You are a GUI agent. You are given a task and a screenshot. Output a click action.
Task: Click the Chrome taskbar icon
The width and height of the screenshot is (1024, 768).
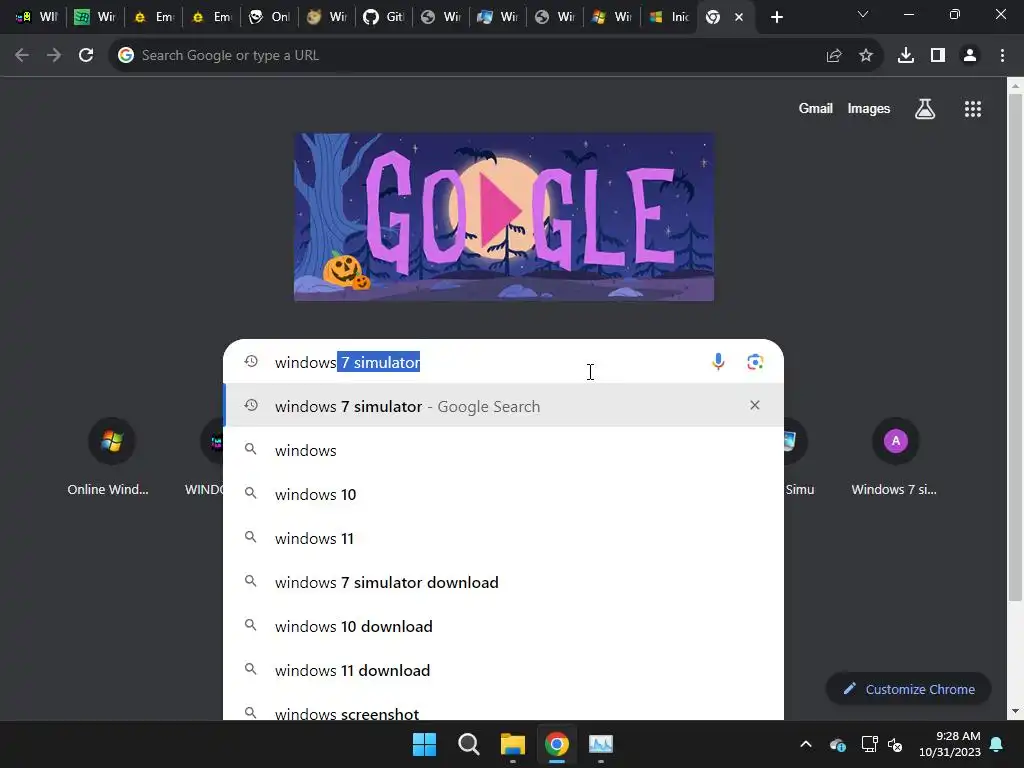click(x=557, y=744)
